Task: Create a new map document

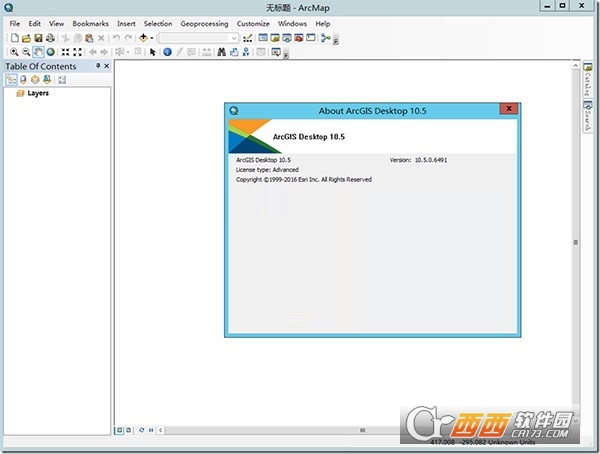Action: pyautogui.click(x=15, y=38)
